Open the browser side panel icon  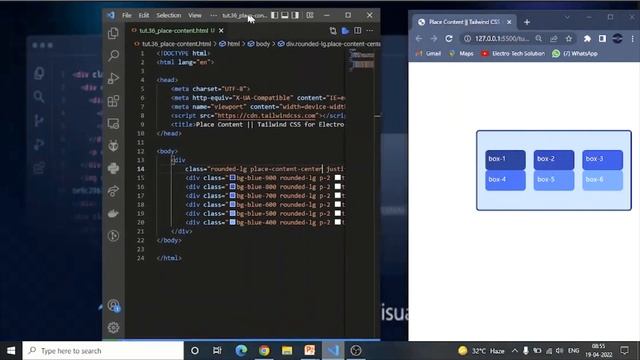tap(602, 38)
